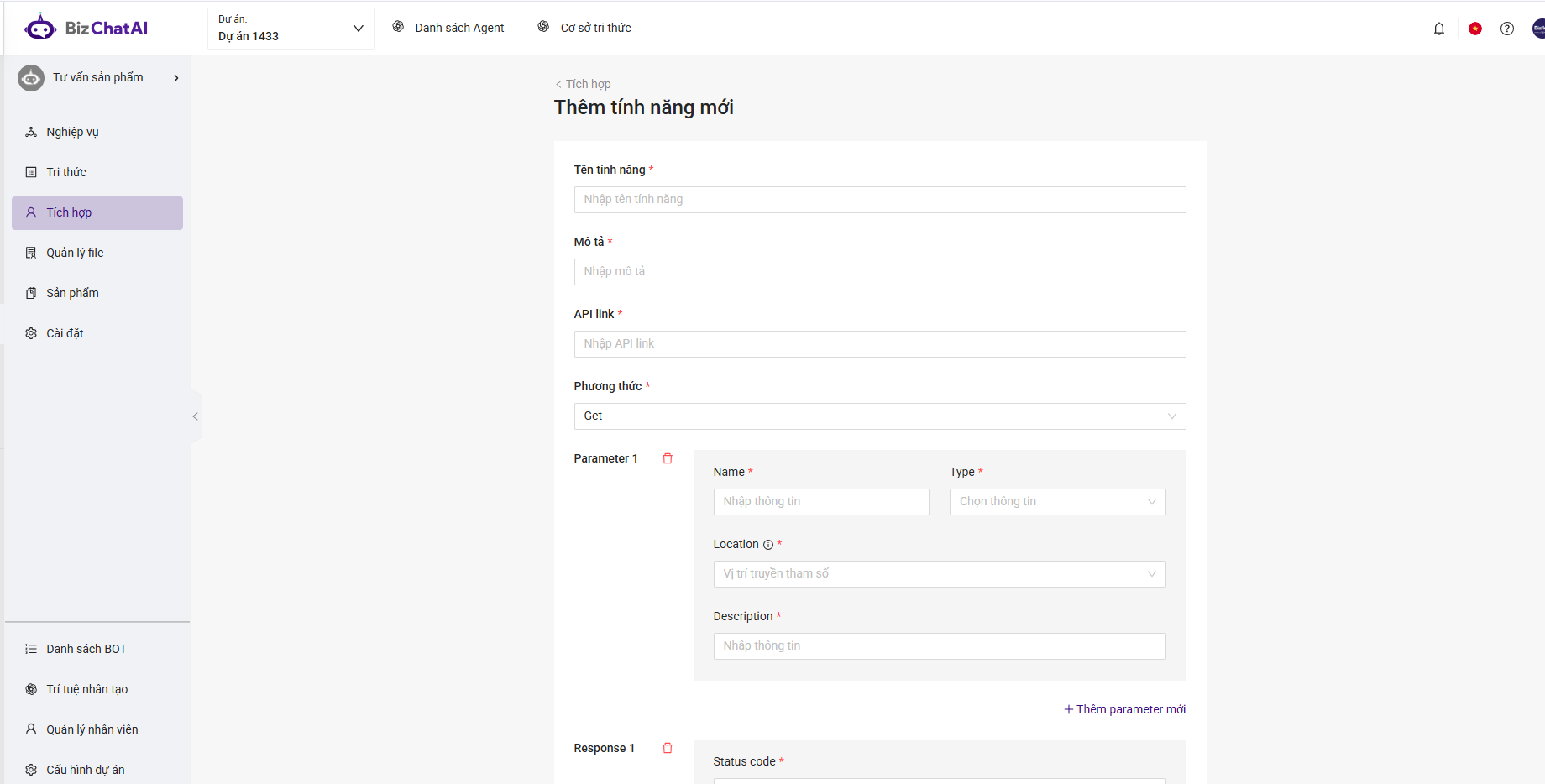This screenshot has width=1545, height=784.
Task: Switch language with the Vietnam flag icon
Action: 1475,29
